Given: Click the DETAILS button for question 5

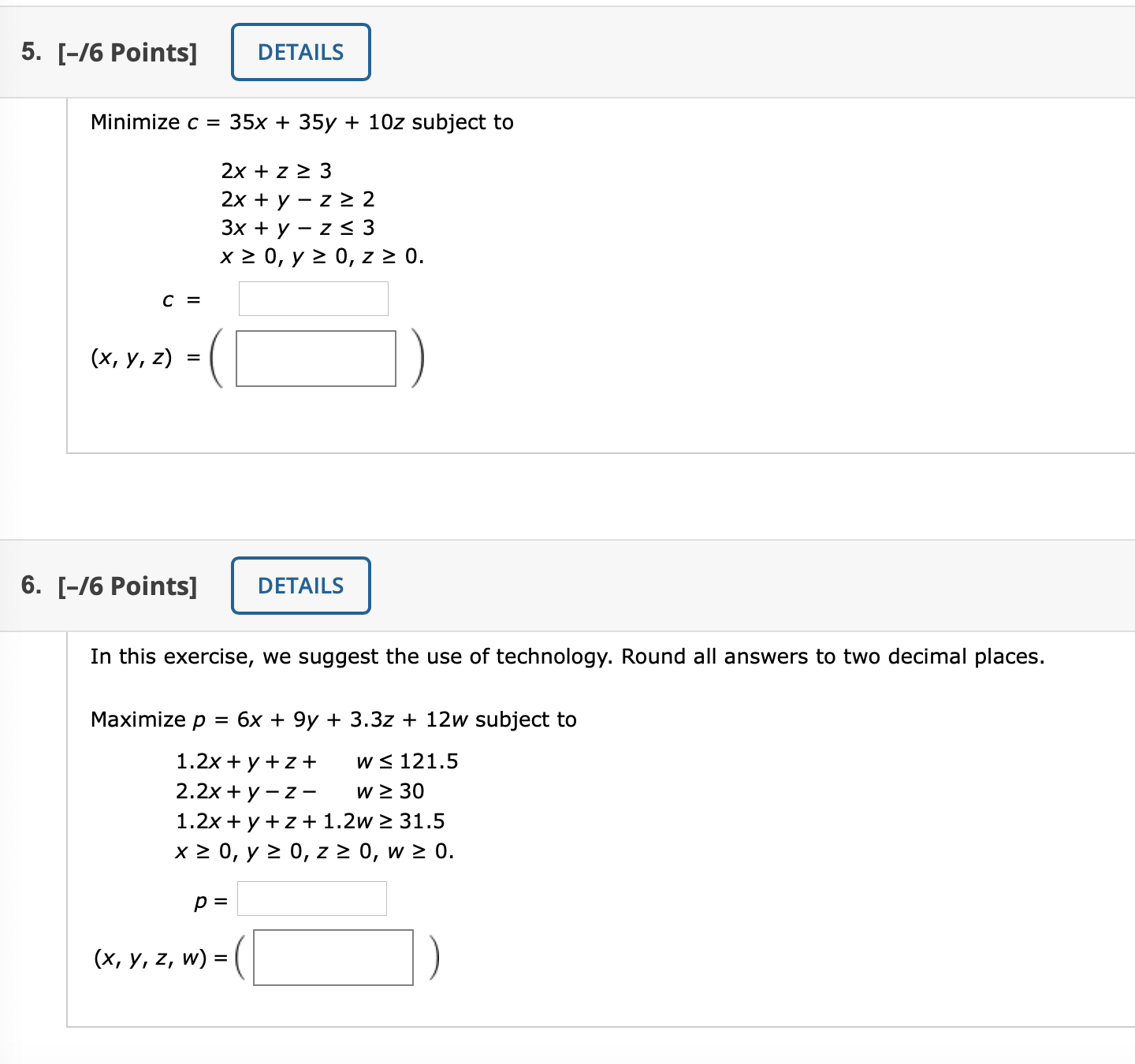Looking at the screenshot, I should 300,52.
